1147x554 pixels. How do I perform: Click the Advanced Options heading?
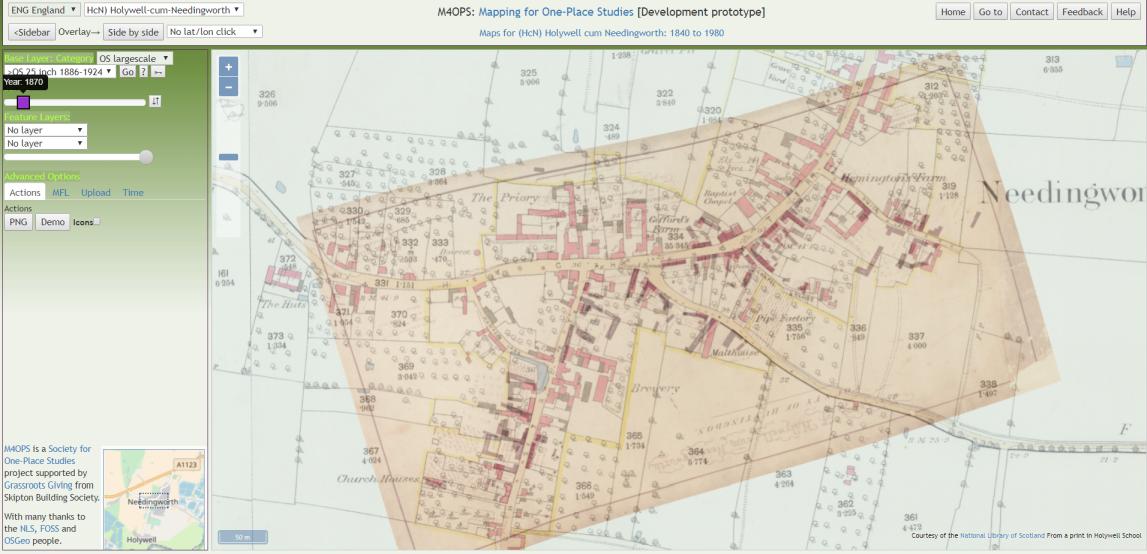(42, 176)
